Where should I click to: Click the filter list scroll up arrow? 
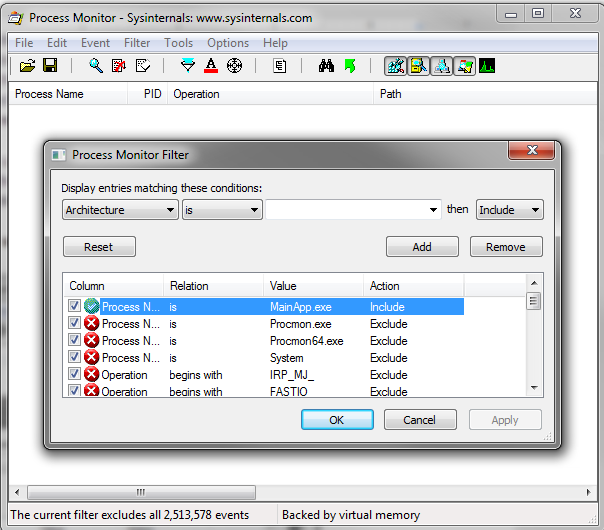point(534,283)
